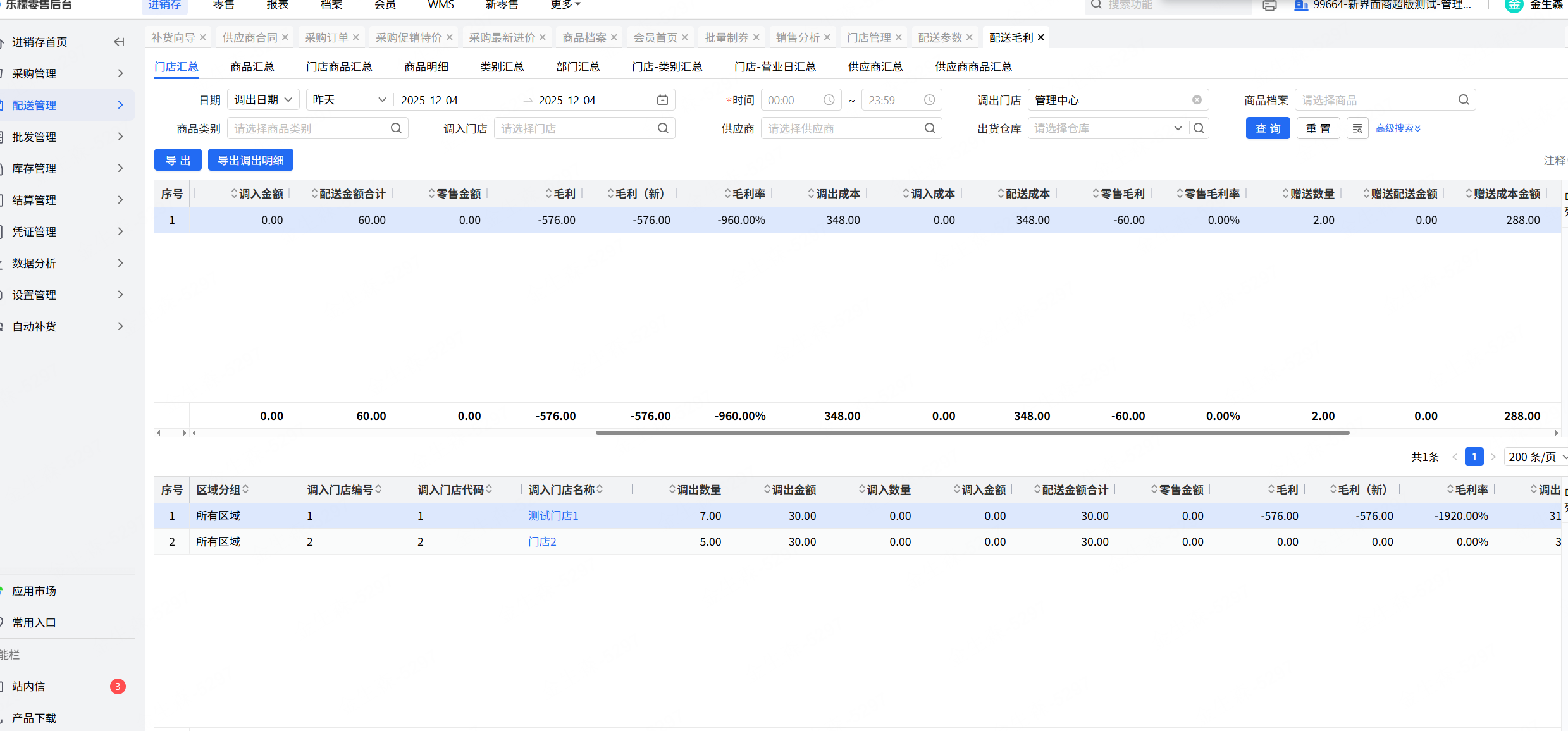Viewport: 1568px width, 731px height.
Task: Open the 测试门店1 link
Action: (553, 516)
